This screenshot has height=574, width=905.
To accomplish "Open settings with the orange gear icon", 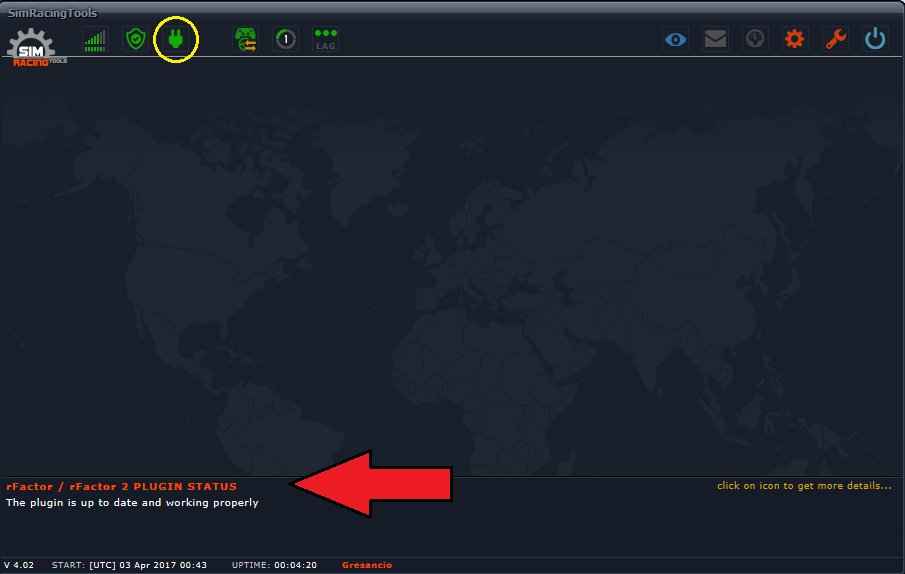I will 795,40.
